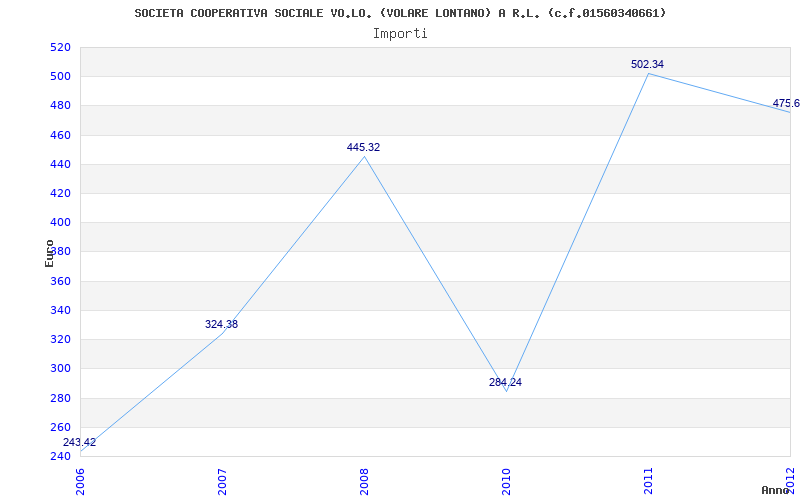Select the 502.34 peak value label
Viewport: 800px width, 500px height.
click(647, 64)
